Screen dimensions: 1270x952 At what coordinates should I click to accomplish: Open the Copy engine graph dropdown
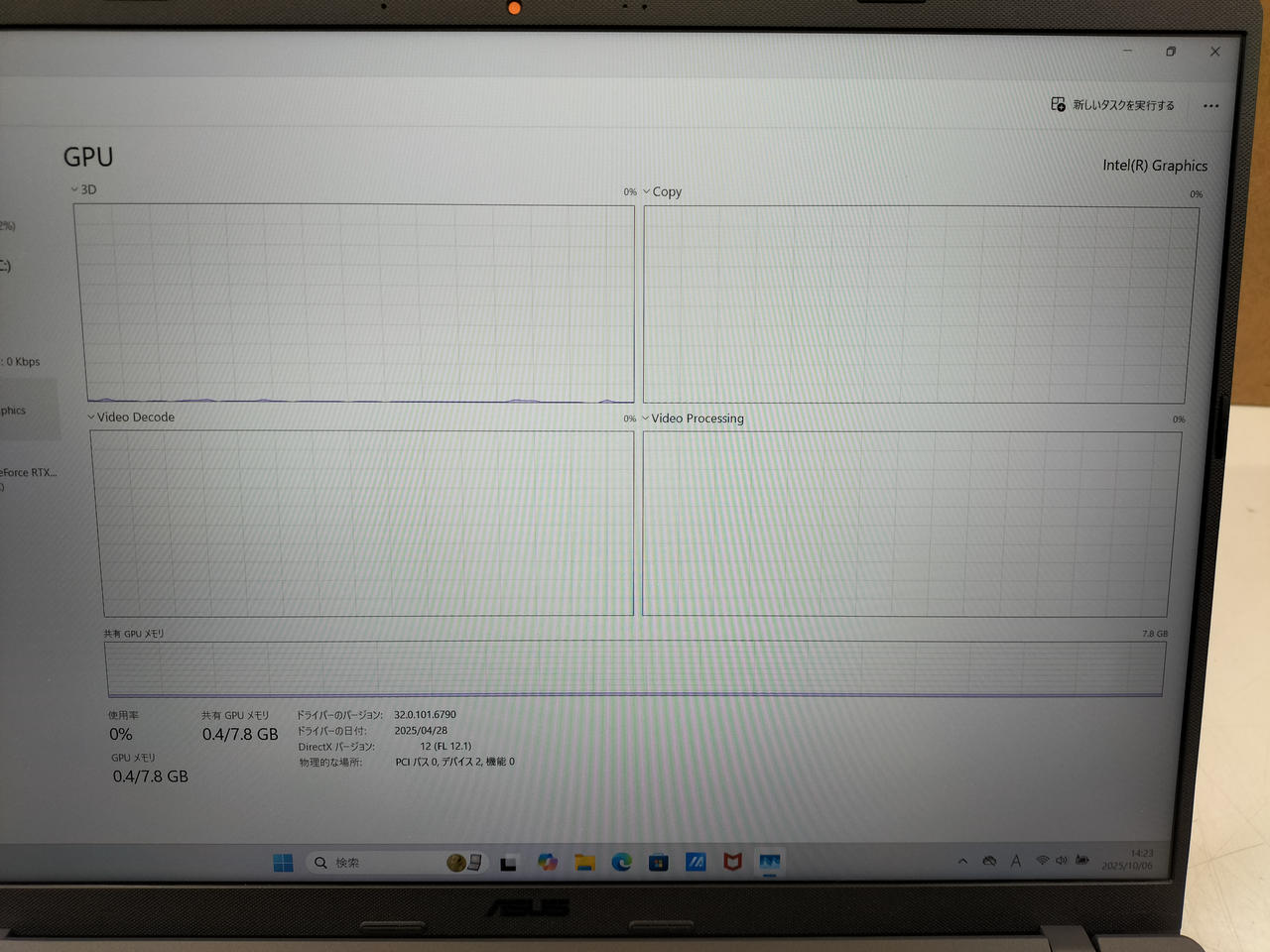[x=647, y=191]
